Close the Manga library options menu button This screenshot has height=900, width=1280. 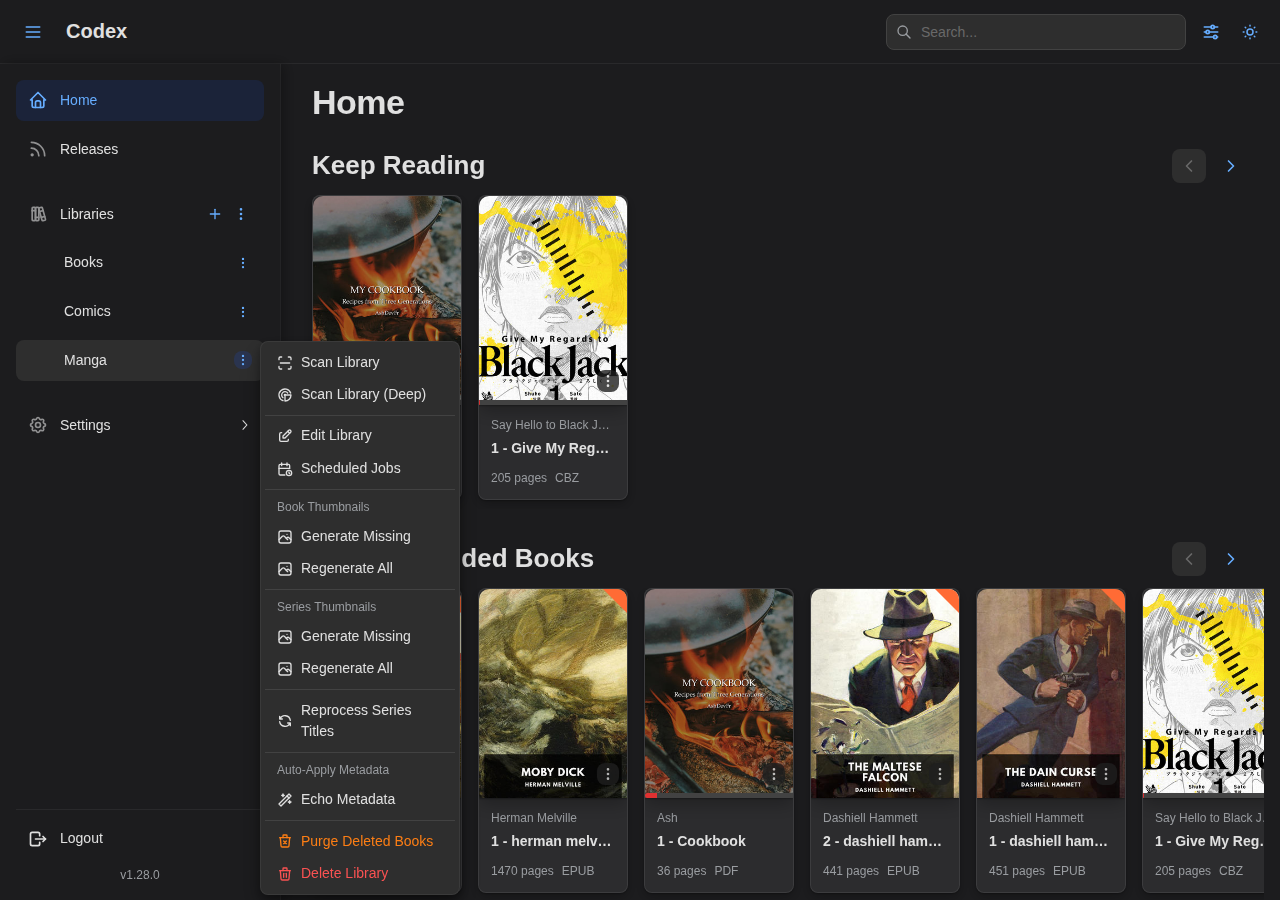(x=242, y=360)
